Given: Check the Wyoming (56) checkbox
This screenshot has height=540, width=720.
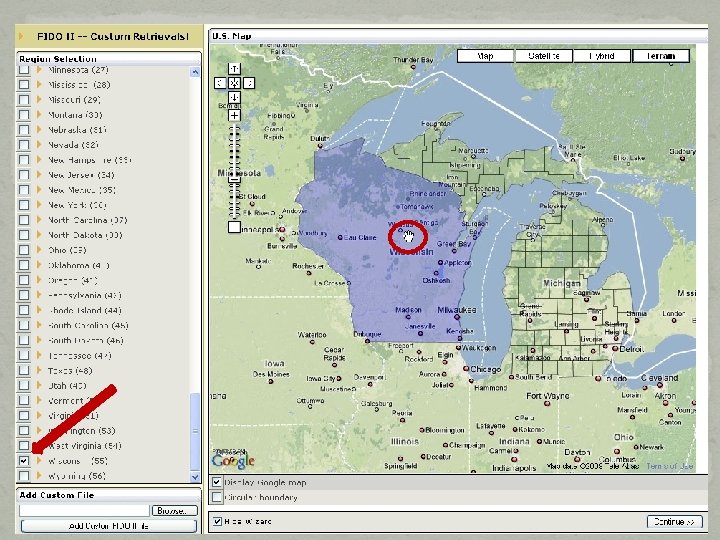Looking at the screenshot, I should [24, 475].
